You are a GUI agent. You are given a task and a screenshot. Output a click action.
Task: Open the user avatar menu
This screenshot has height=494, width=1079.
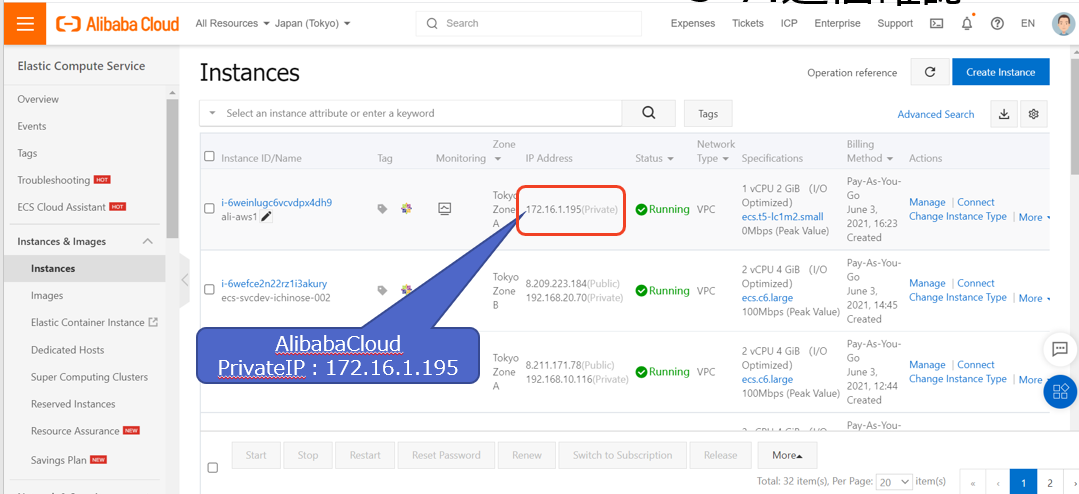coord(1063,23)
